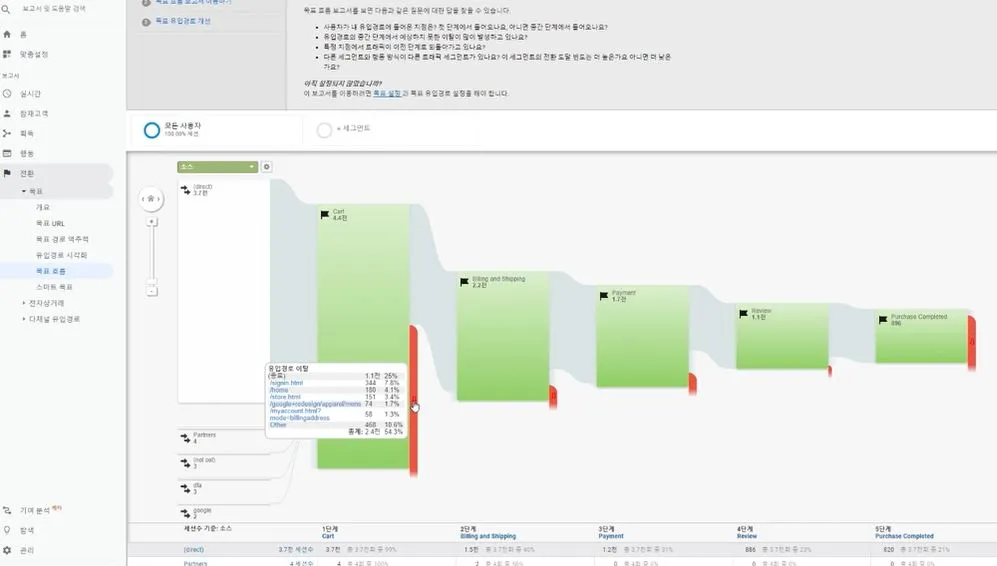The image size is (997, 566).
Task: Open Audience (잠재고객) person icon
Action: click(7, 113)
